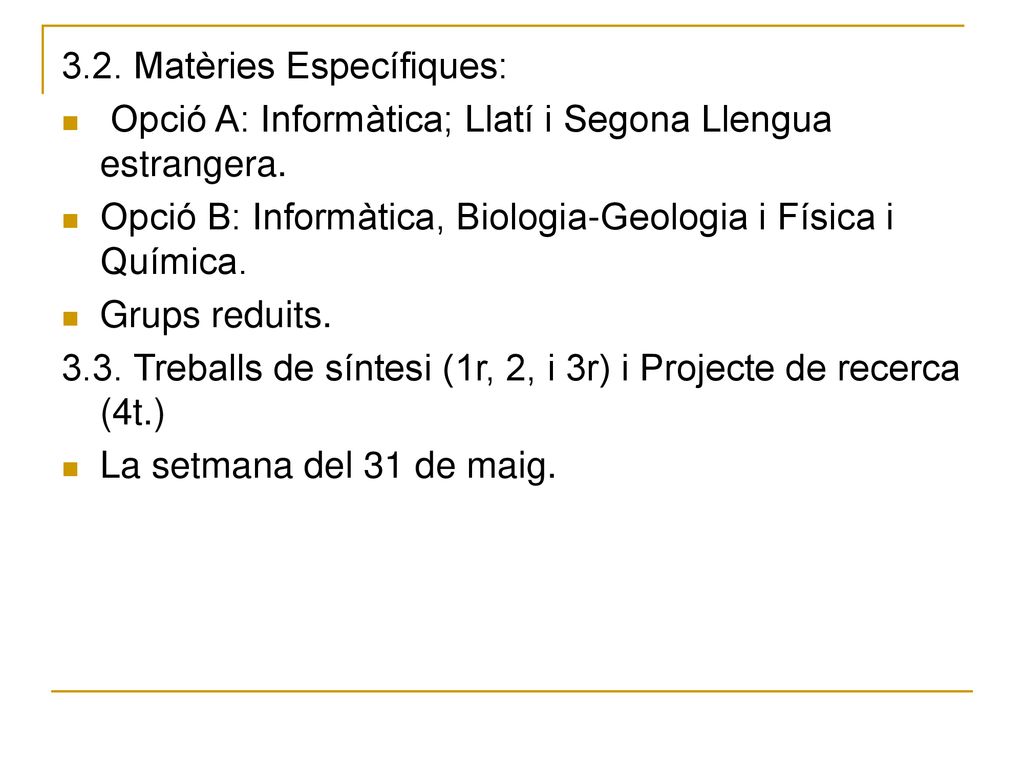Click the word 'estrangera.'

(x=193, y=166)
